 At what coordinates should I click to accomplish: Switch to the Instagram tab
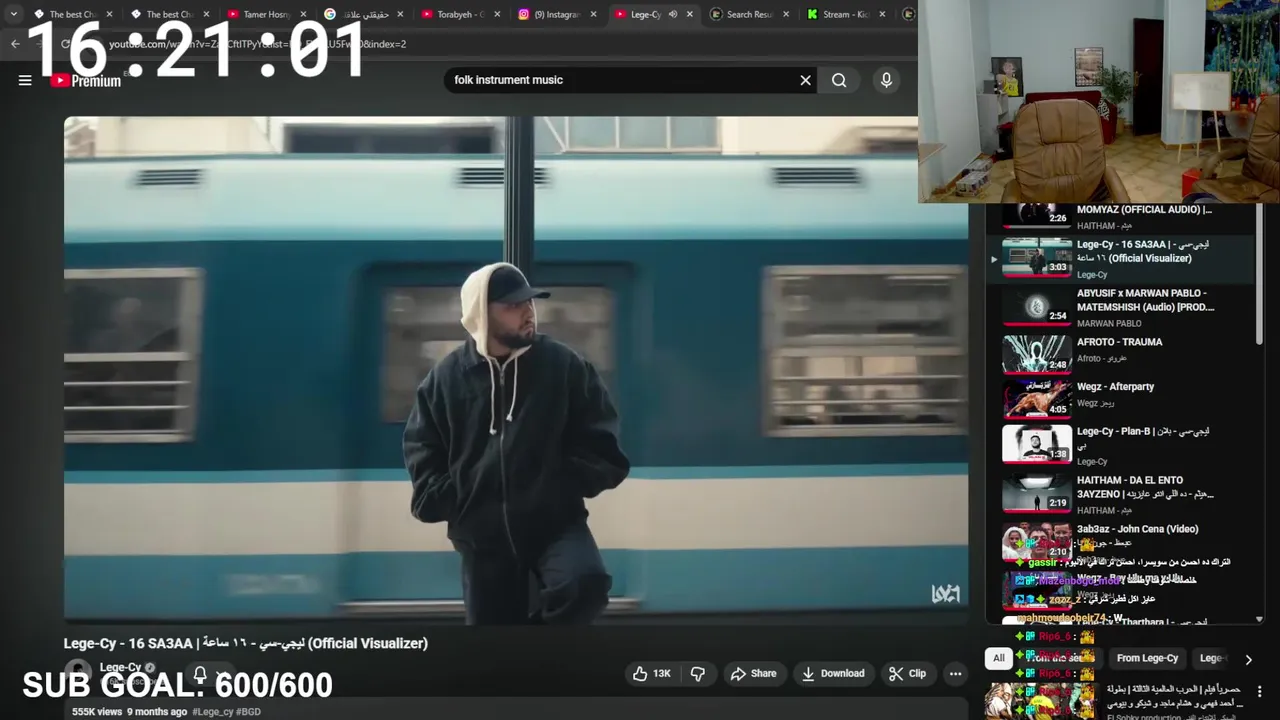pyautogui.click(x=556, y=14)
